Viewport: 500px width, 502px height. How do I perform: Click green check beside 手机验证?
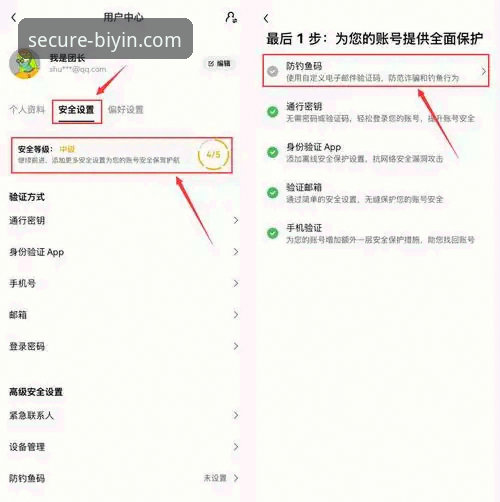pos(273,233)
